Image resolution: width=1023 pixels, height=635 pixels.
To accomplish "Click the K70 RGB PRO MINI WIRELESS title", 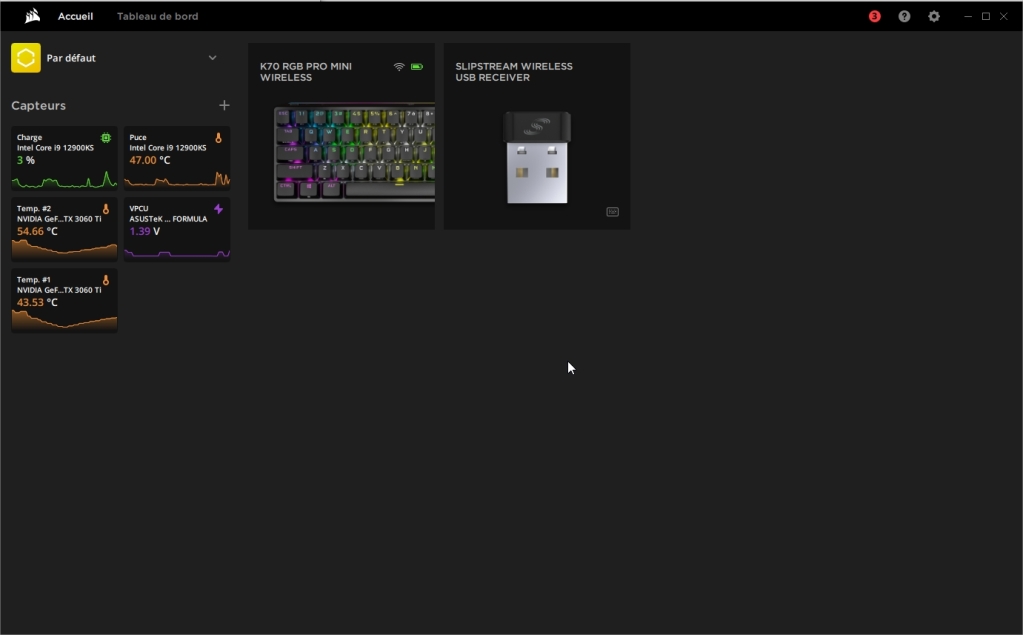I will tap(306, 72).
